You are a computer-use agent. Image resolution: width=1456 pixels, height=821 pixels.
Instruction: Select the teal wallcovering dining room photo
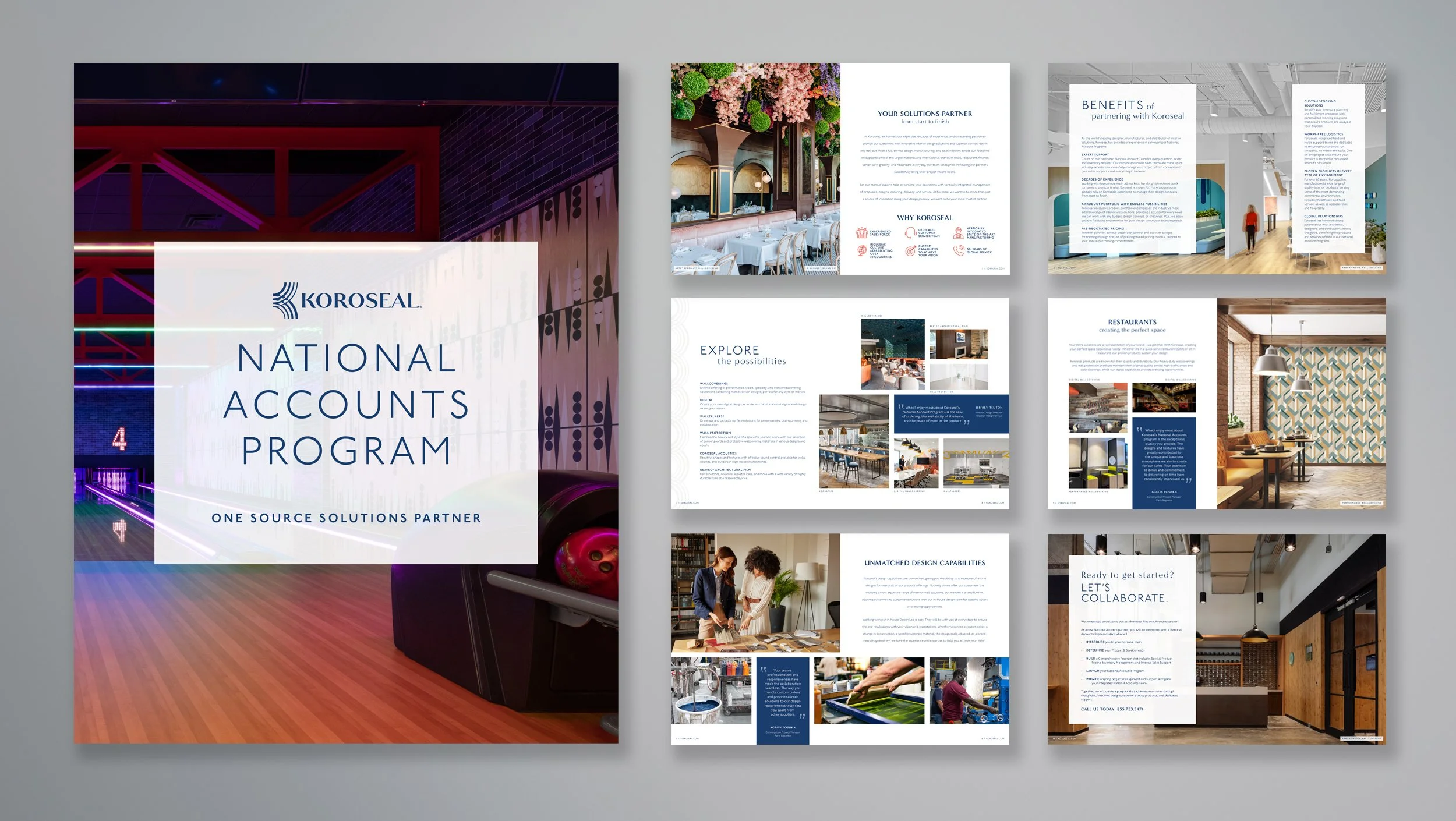[893, 354]
